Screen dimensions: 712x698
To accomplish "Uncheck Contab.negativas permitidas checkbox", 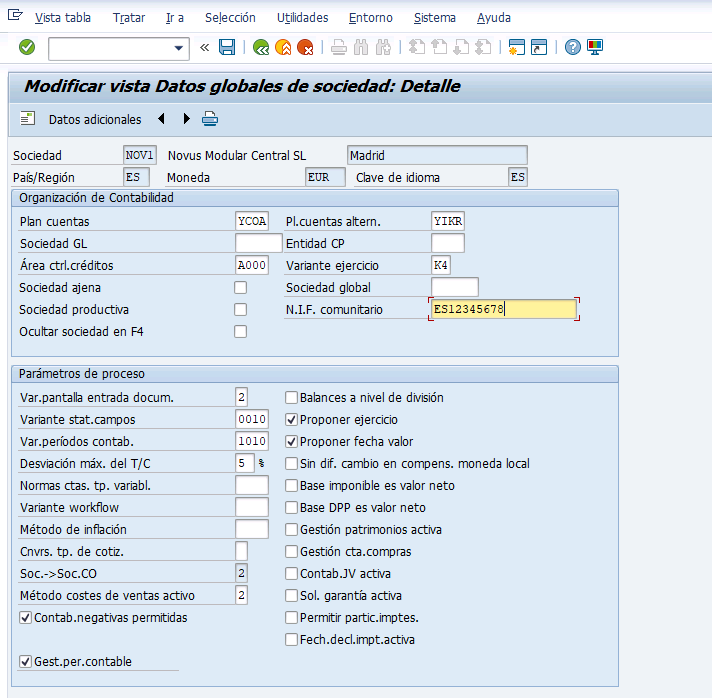I will (x=25, y=618).
